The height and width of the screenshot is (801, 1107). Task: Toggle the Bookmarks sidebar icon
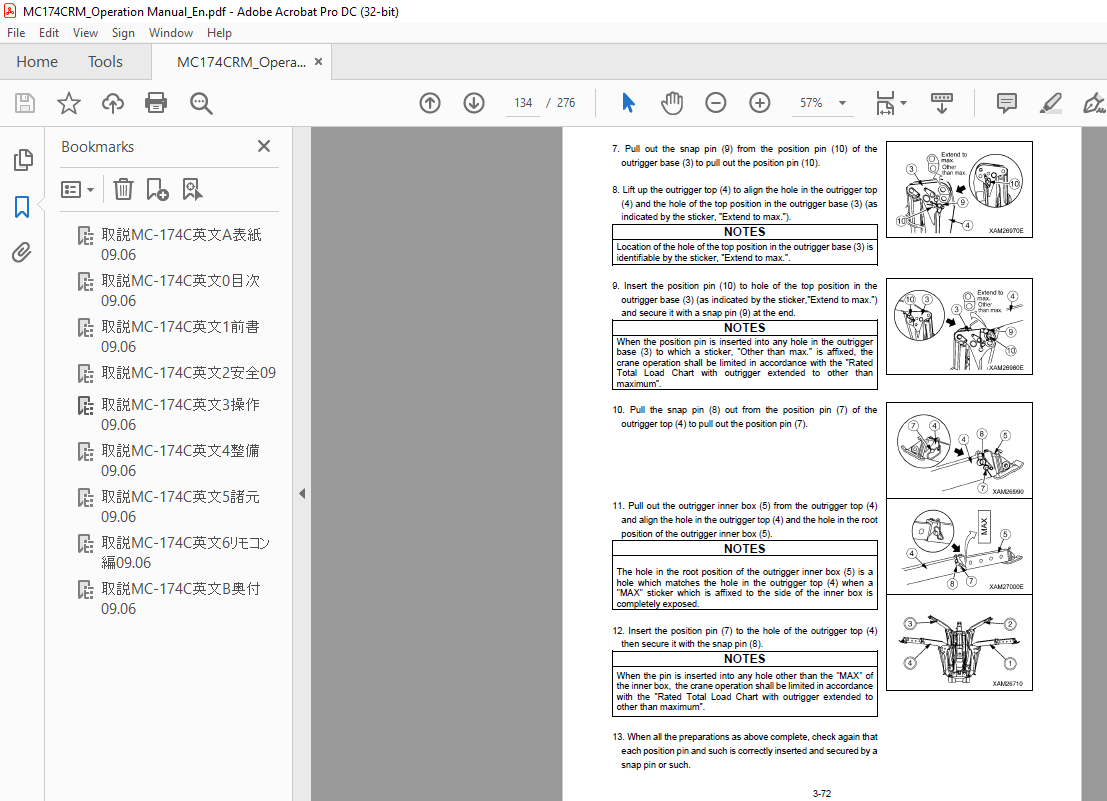(22, 207)
